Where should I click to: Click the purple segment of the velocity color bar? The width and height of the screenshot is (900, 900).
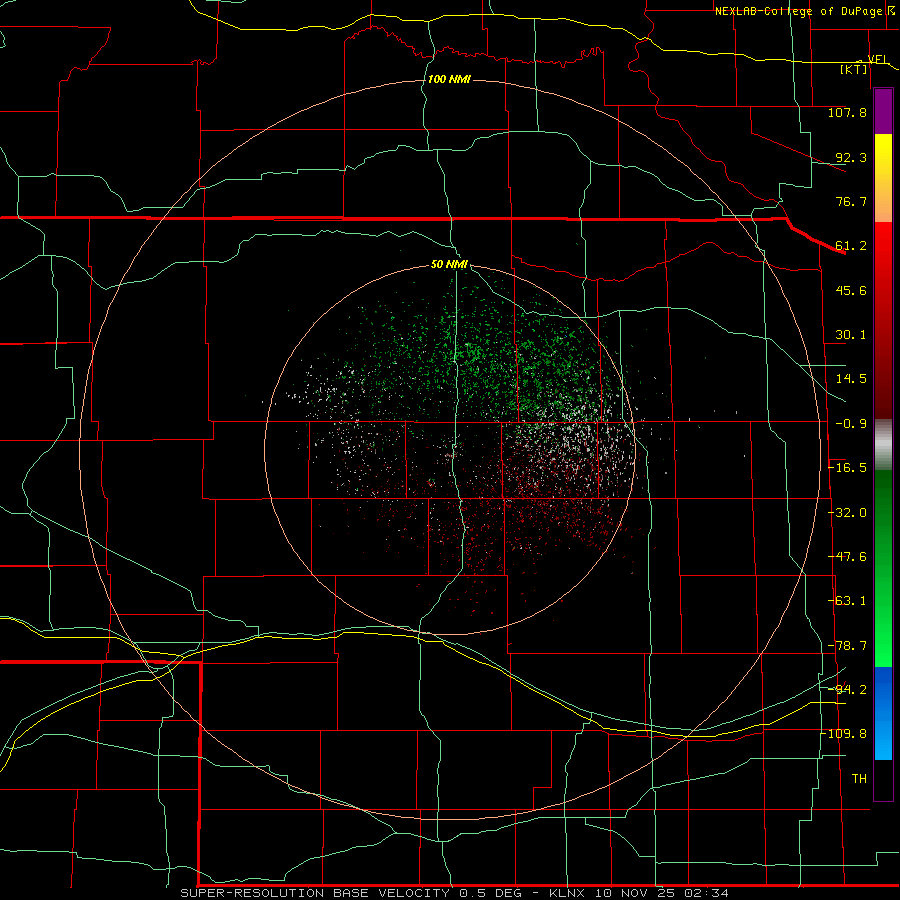point(883,112)
